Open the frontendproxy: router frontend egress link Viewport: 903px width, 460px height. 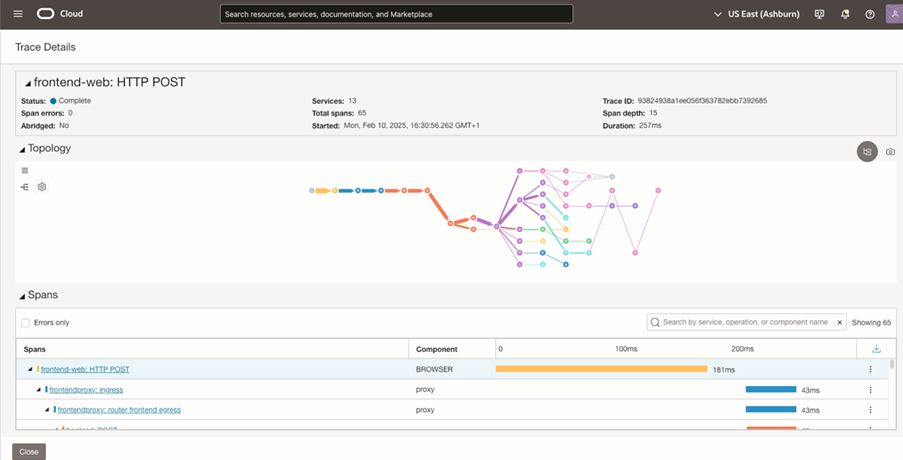[119, 410]
